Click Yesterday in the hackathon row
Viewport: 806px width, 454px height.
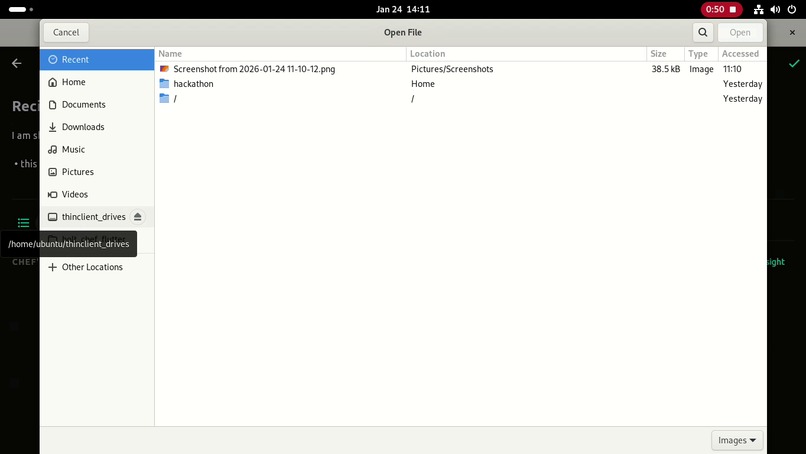tap(742, 84)
